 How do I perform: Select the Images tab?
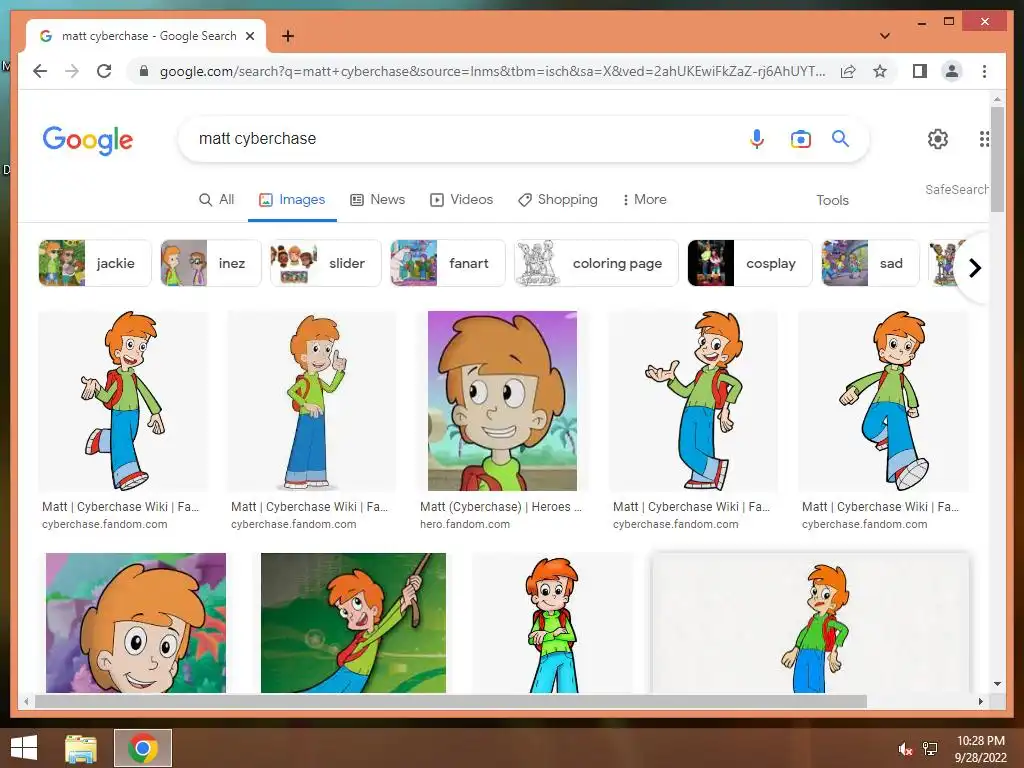[292, 200]
